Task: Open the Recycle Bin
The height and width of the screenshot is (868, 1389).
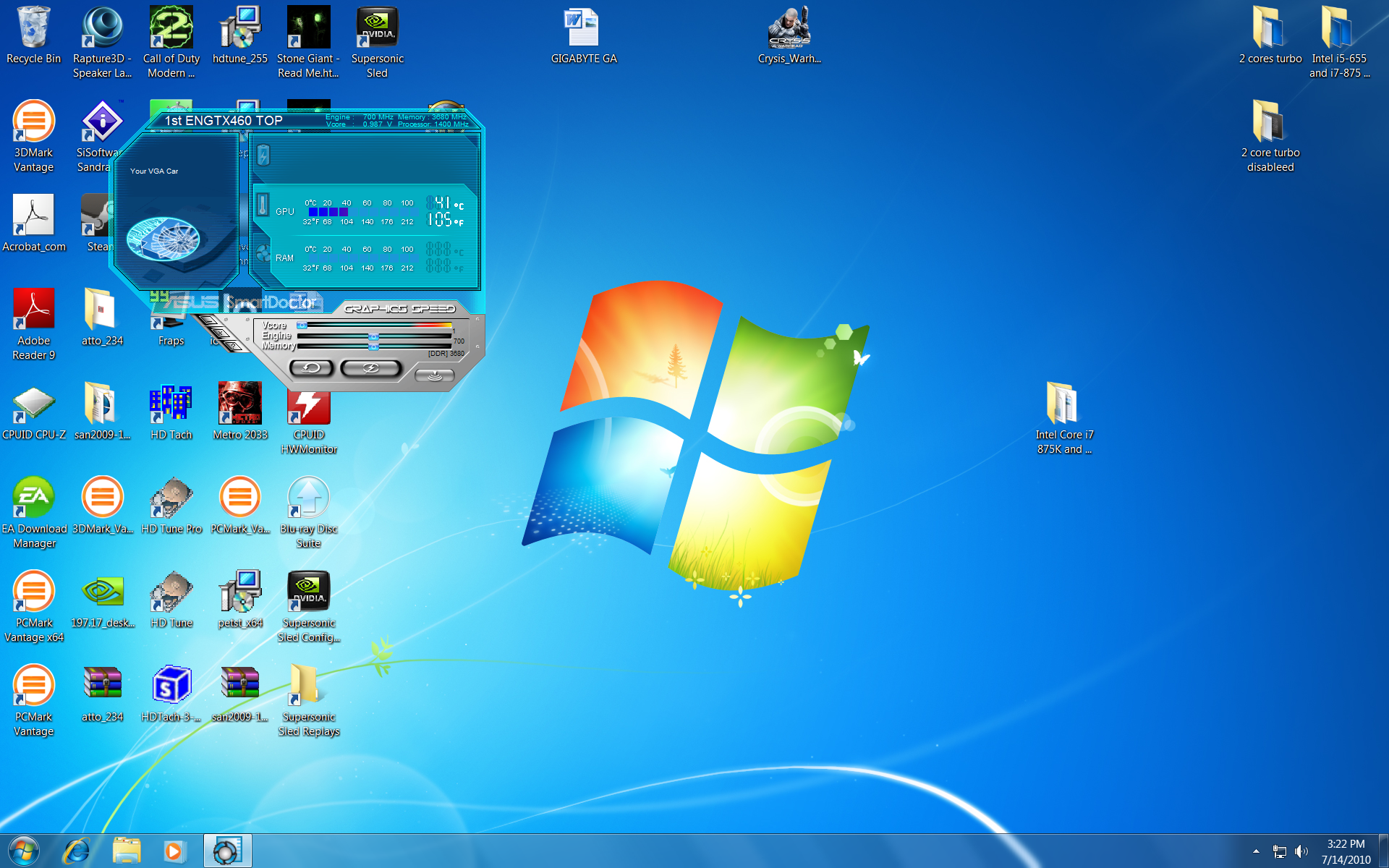Action: coord(33,35)
